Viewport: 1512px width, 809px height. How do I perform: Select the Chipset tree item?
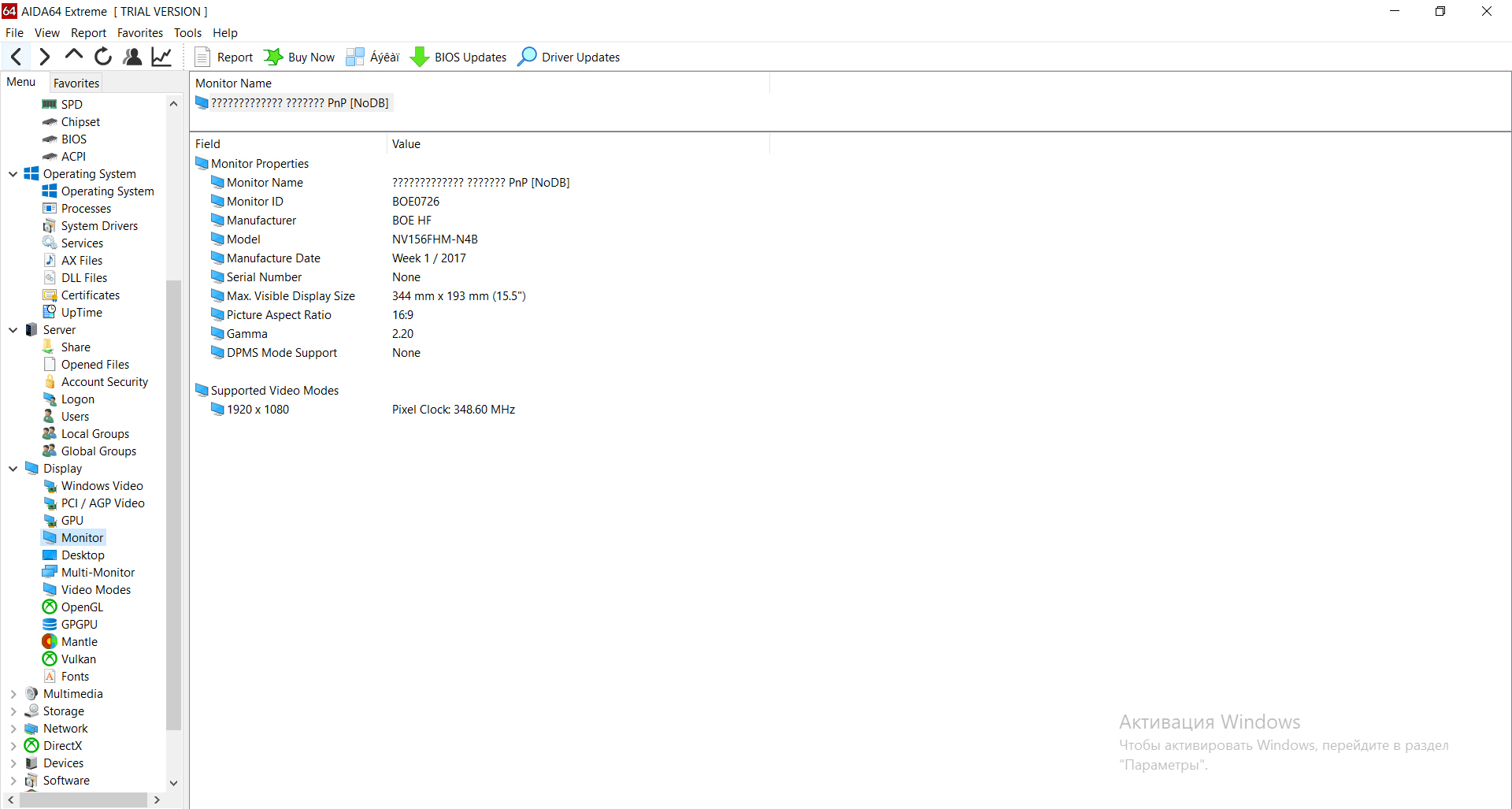[x=71, y=122]
